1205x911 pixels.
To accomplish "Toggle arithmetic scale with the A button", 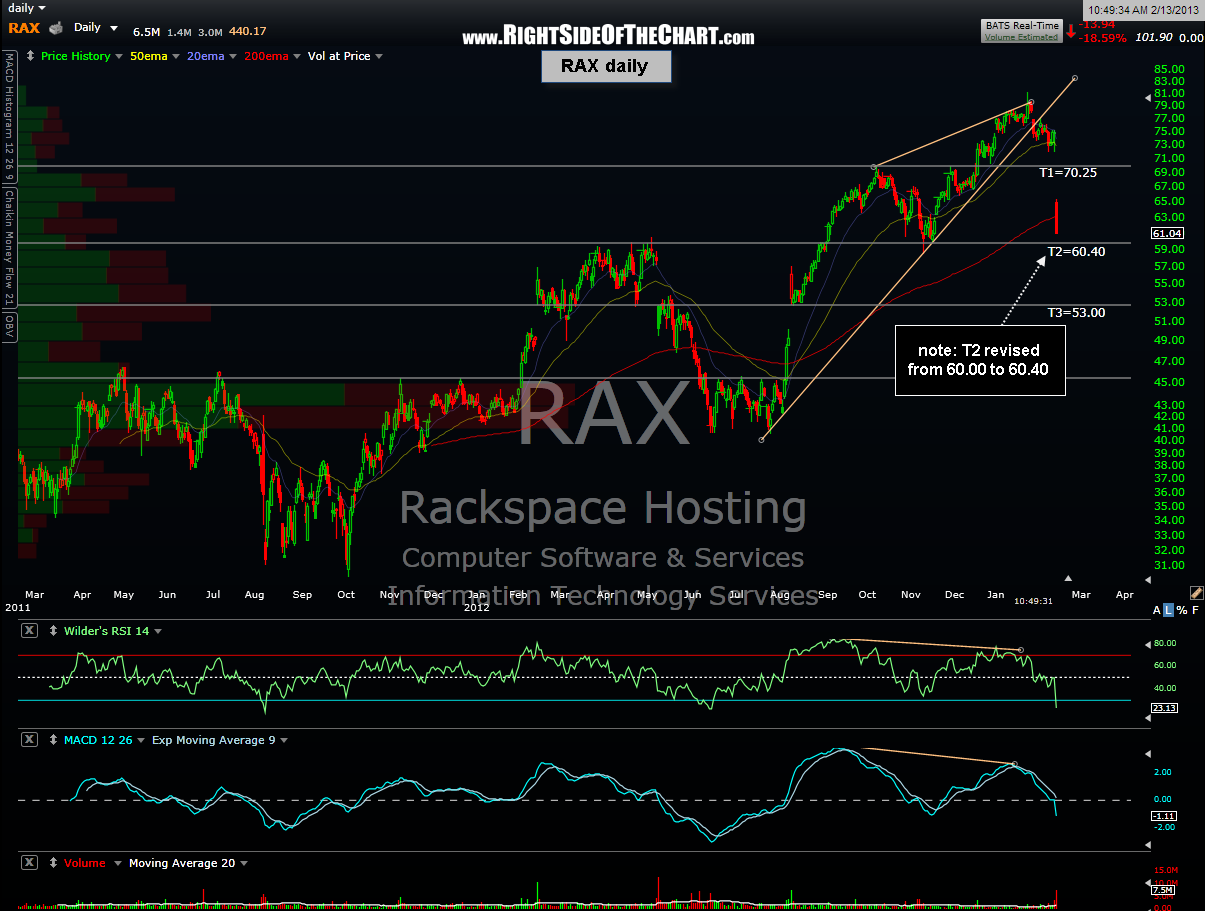I will coord(1157,610).
